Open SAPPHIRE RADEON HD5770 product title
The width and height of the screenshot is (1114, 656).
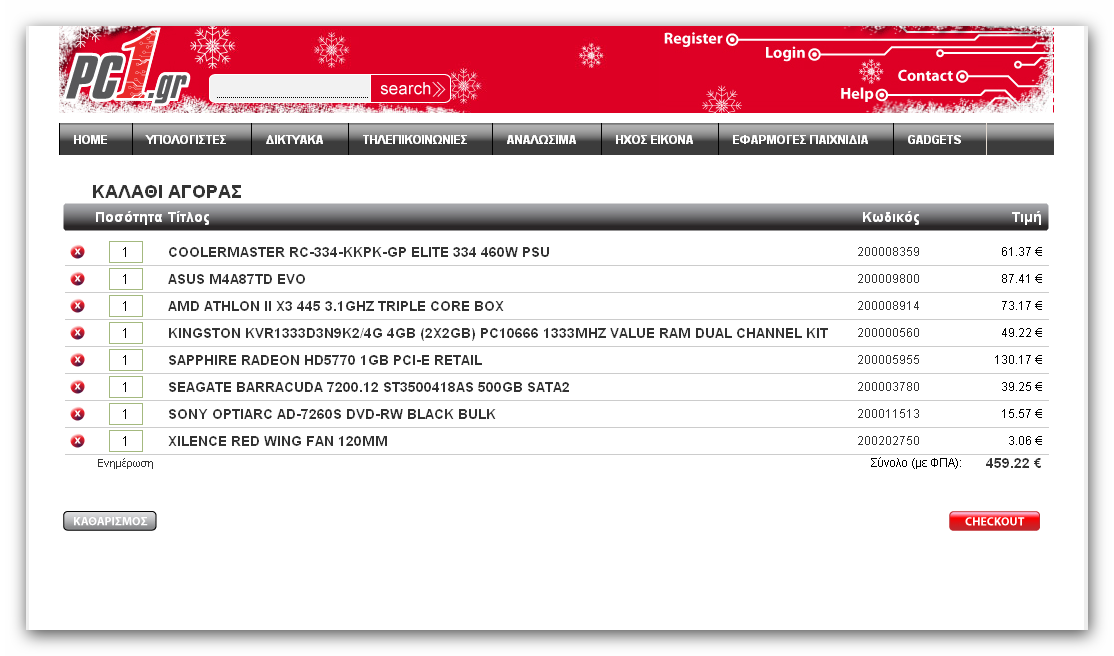coord(325,360)
